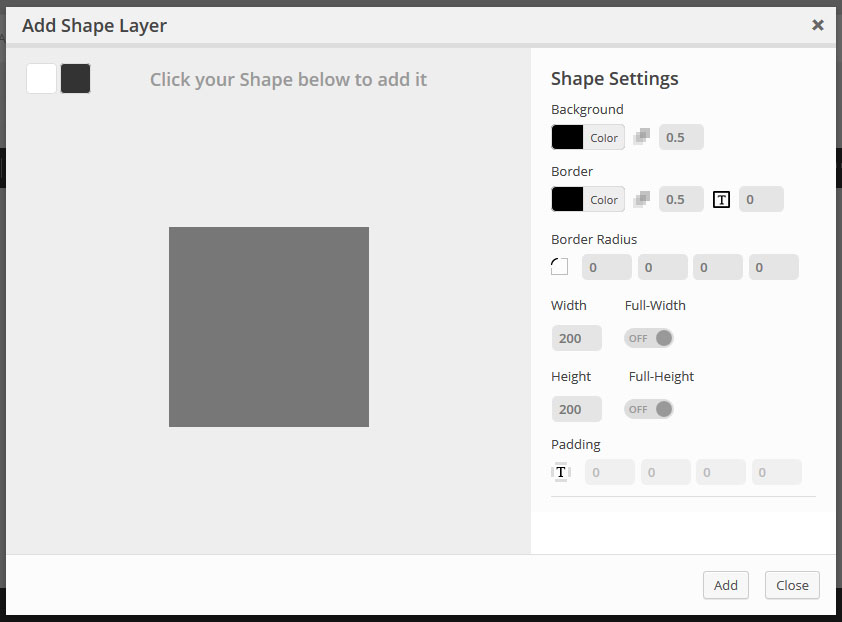The image size is (842, 622).
Task: Select the white preview background swatch
Action: [x=41, y=78]
